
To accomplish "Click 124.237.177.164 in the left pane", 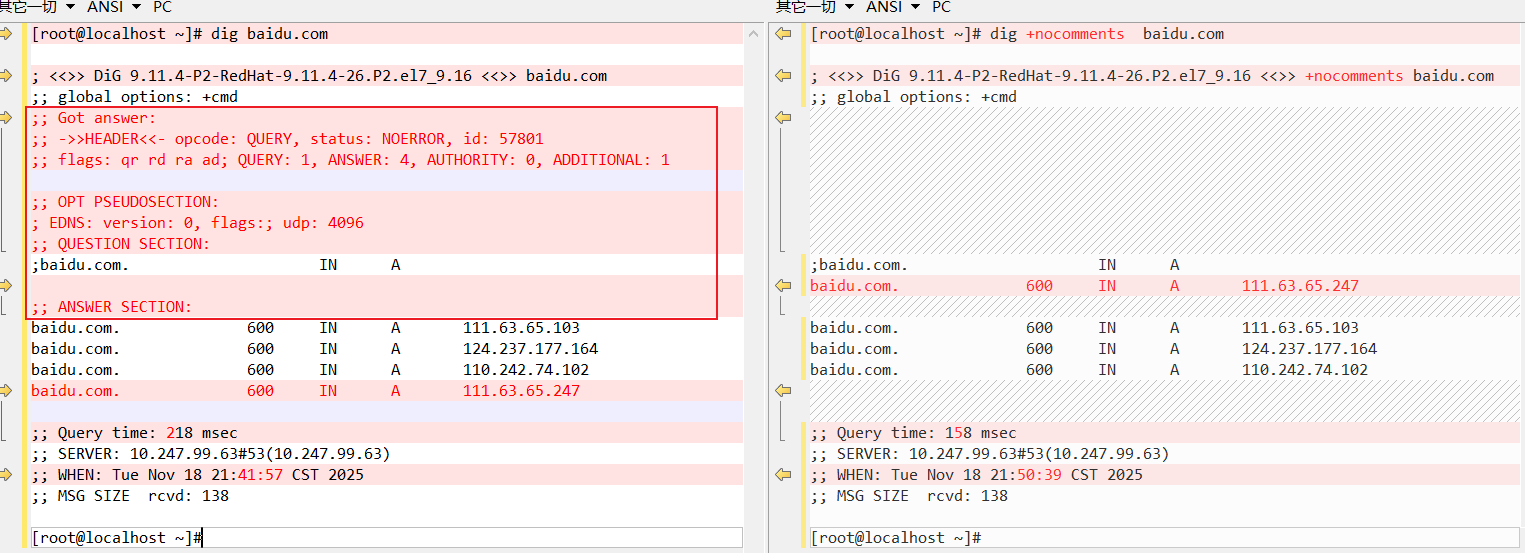I will (x=530, y=349).
